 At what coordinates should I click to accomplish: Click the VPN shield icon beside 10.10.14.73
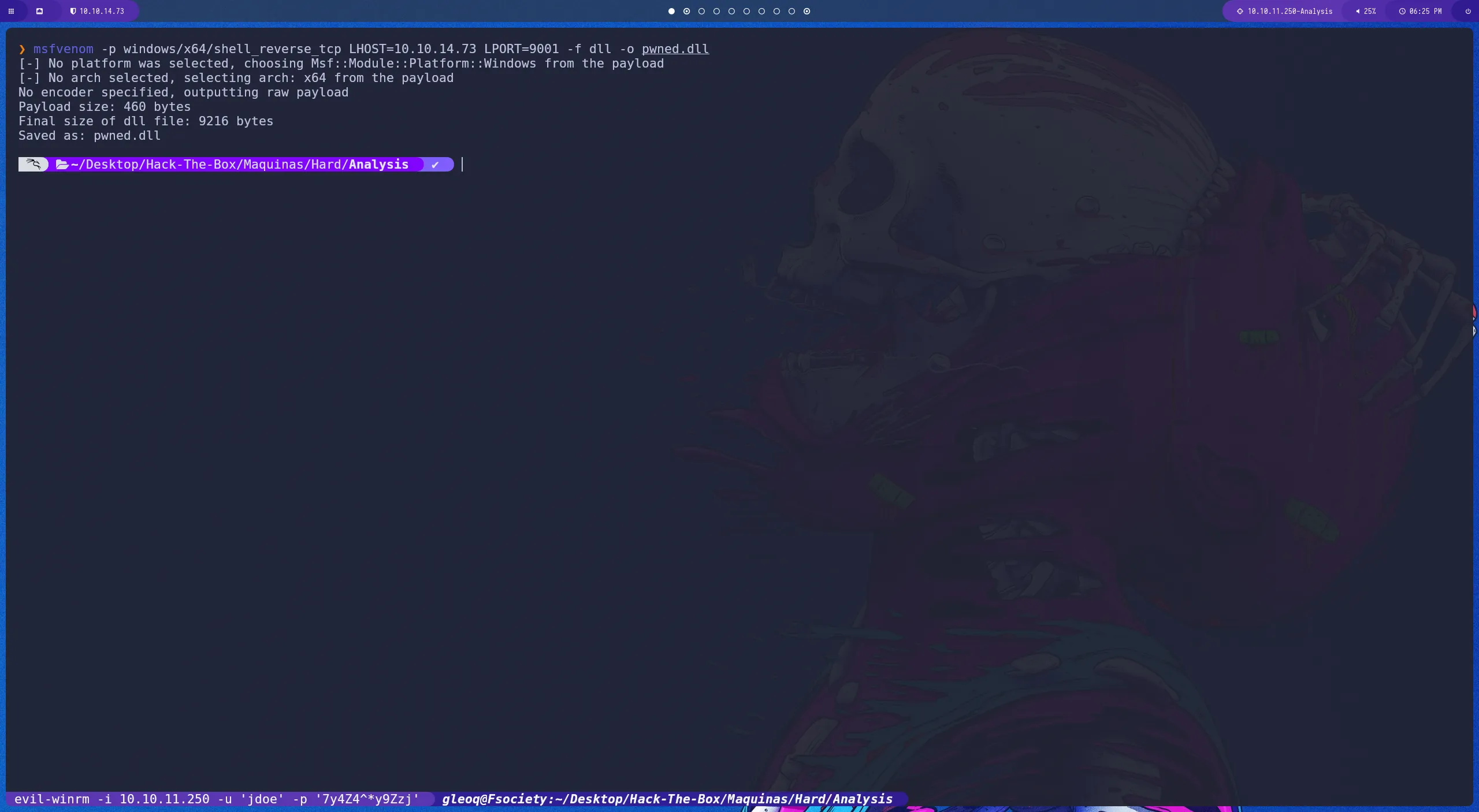click(73, 11)
